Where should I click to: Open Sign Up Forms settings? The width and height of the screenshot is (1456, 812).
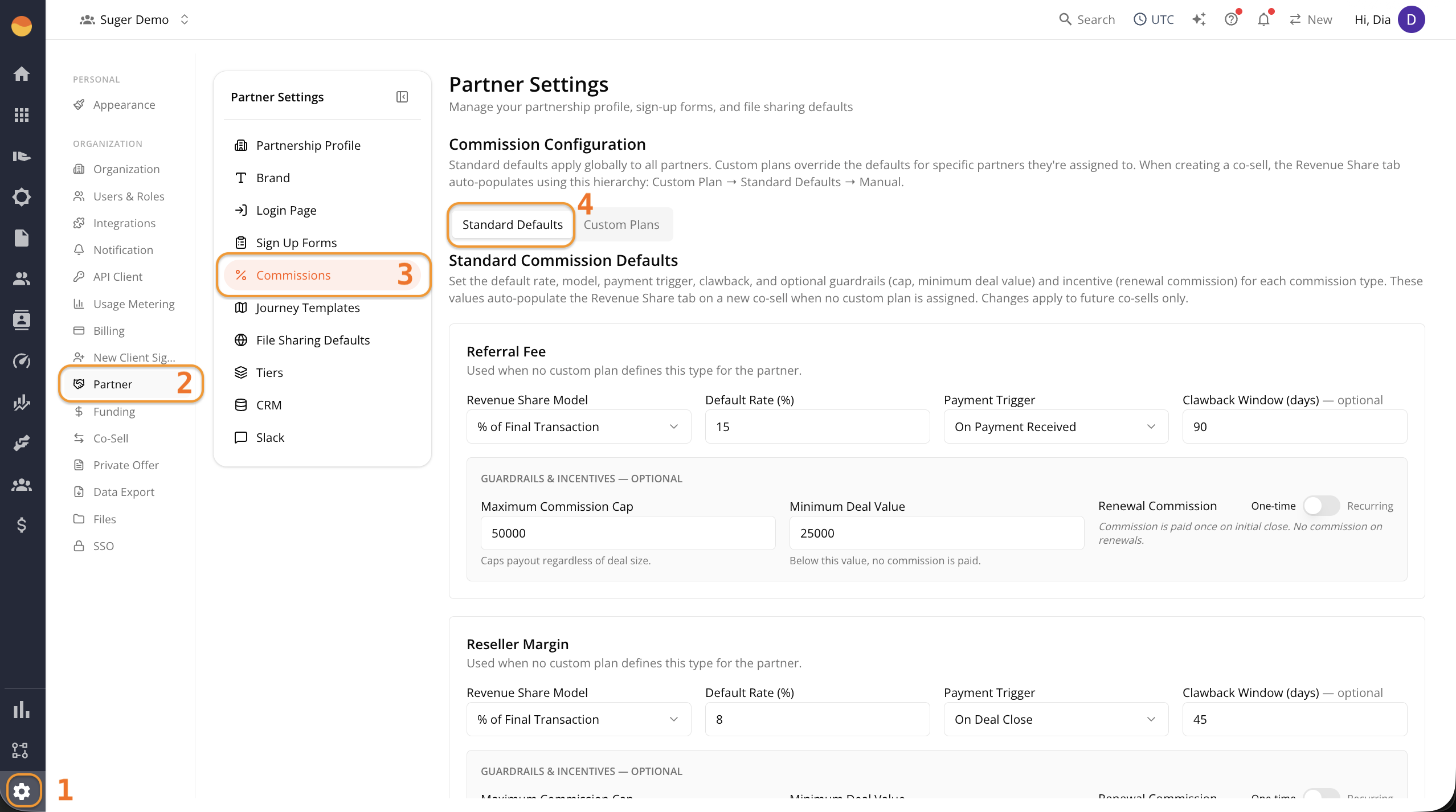click(x=322, y=243)
